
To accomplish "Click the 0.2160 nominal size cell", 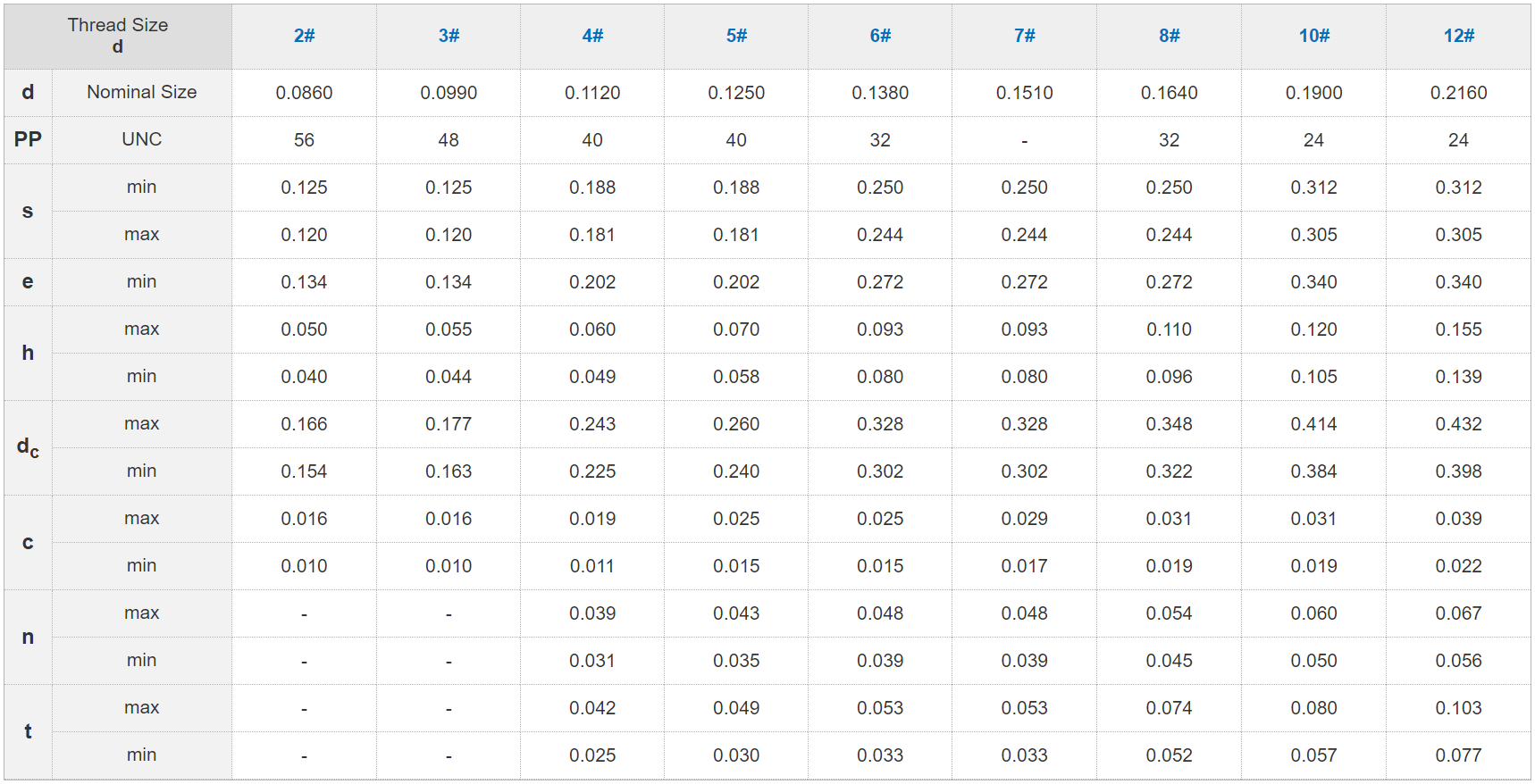I will 1458,93.
